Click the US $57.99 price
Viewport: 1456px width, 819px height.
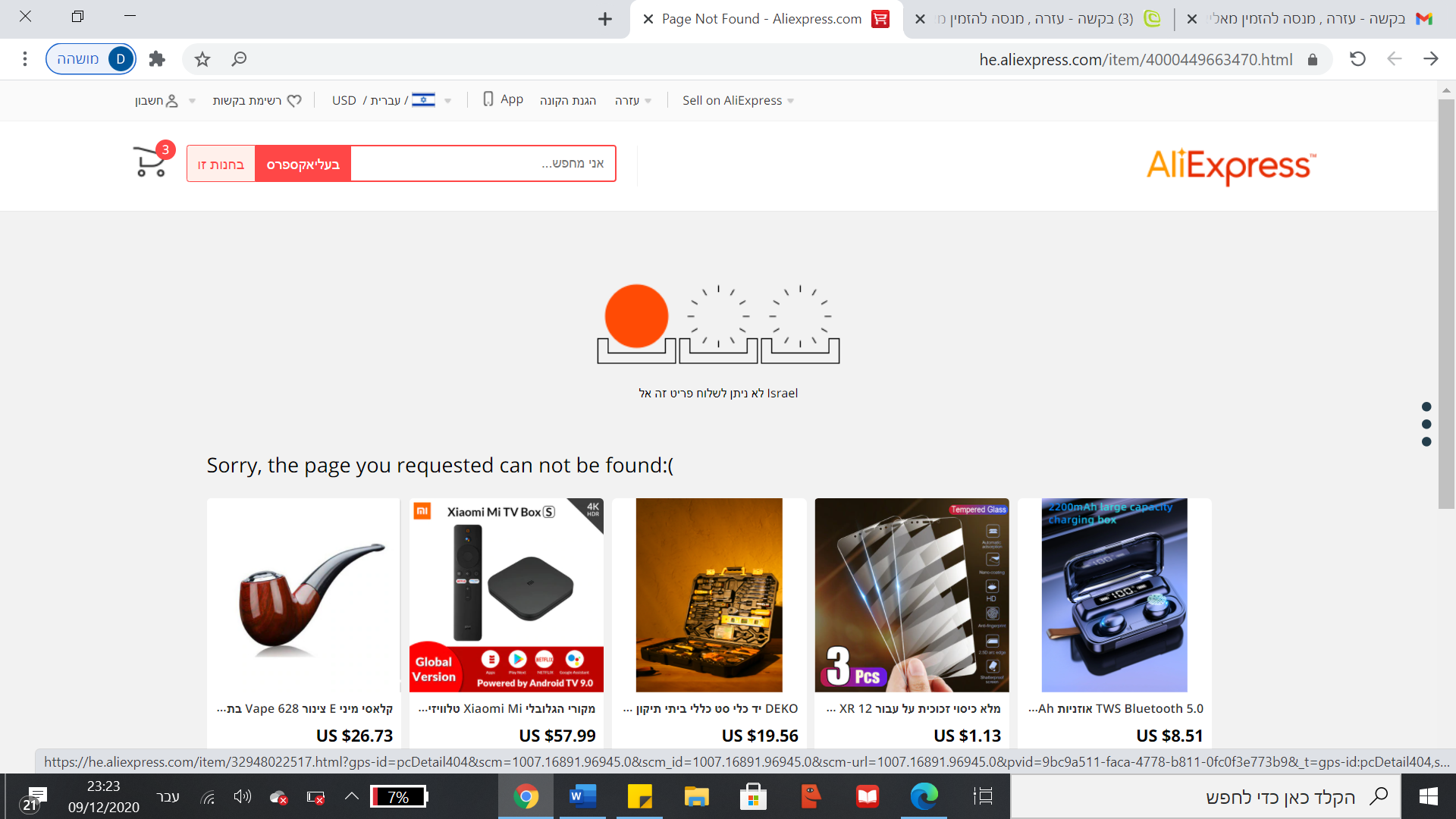click(x=557, y=736)
